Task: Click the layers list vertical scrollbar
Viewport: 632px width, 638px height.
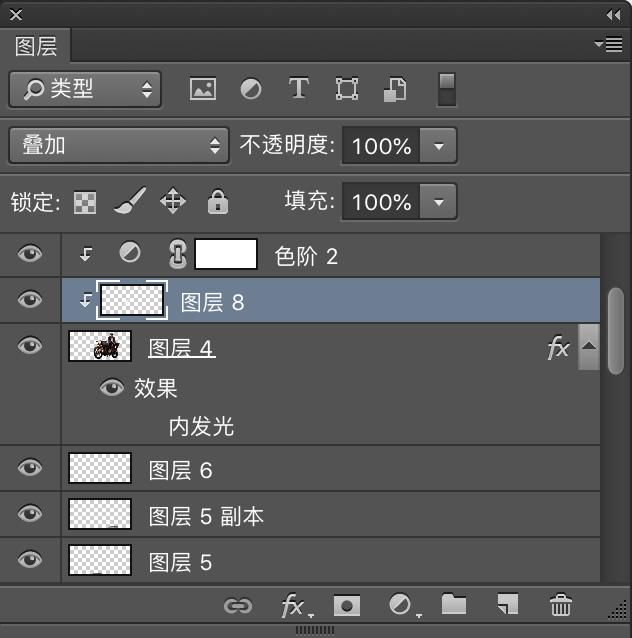Action: pyautogui.click(x=616, y=331)
